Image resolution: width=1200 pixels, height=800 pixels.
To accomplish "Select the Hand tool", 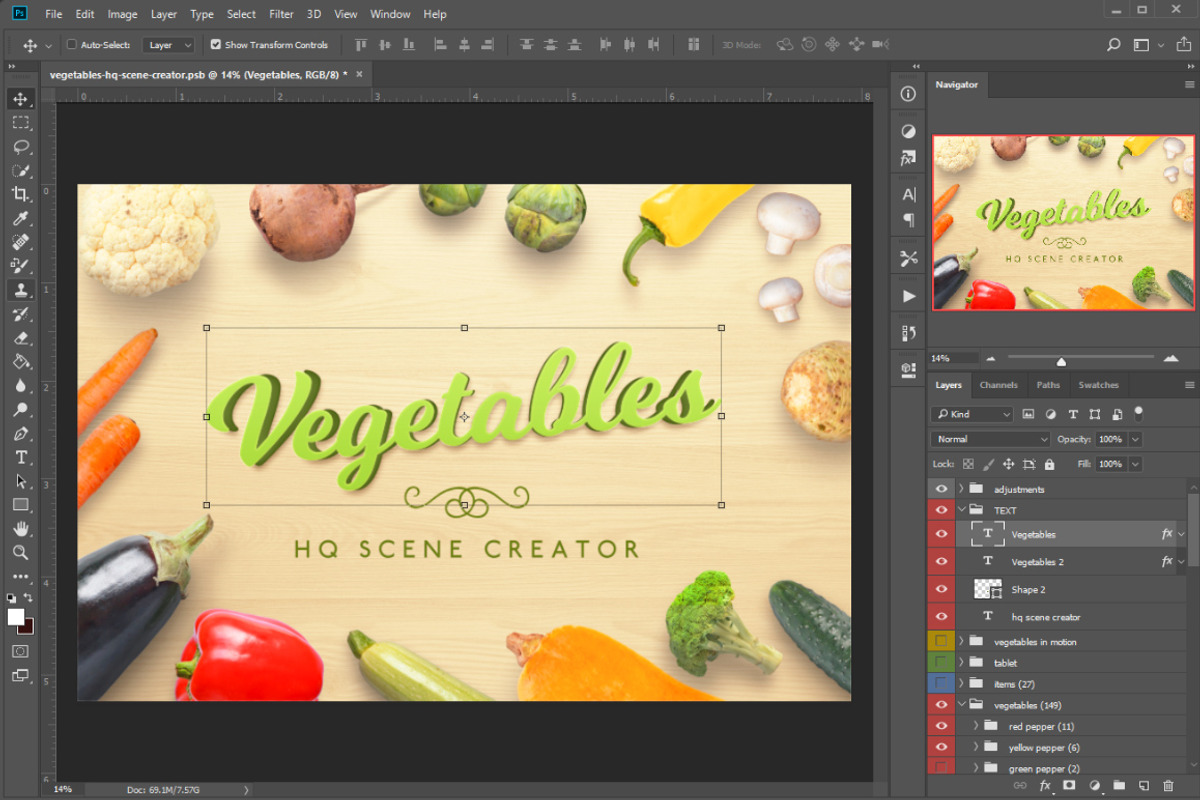I will point(20,529).
